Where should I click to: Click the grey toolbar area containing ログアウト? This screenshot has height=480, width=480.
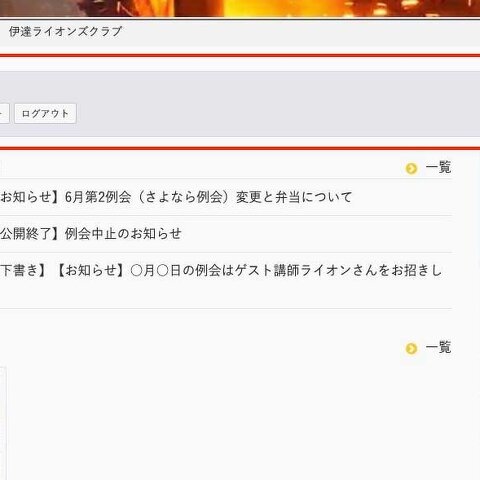pos(240,104)
